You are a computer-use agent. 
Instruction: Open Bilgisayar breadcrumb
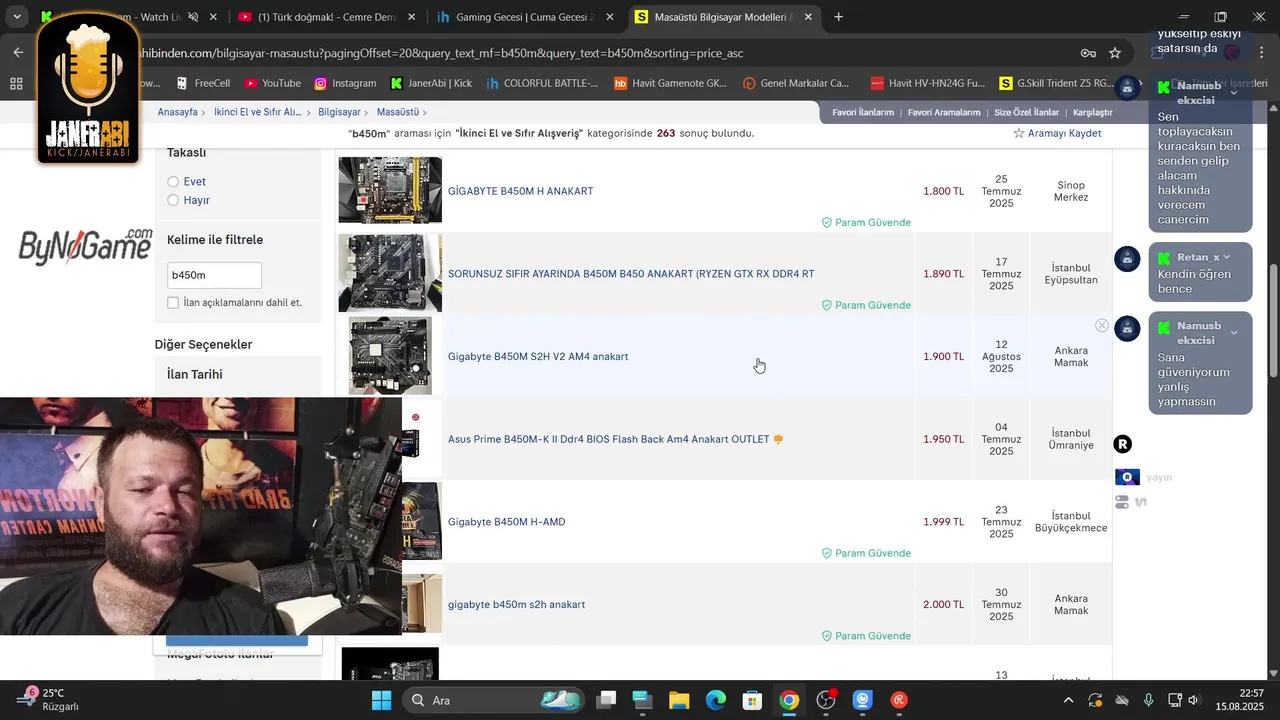point(339,112)
